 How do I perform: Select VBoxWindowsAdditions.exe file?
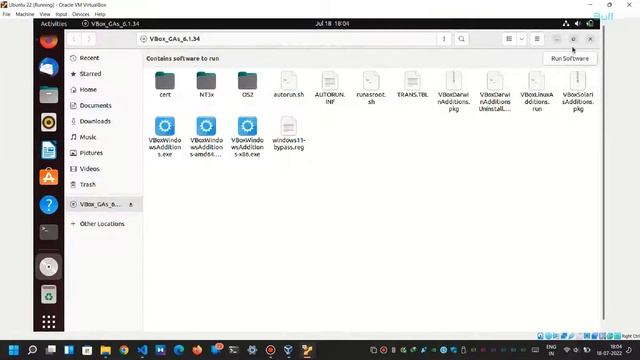(165, 137)
